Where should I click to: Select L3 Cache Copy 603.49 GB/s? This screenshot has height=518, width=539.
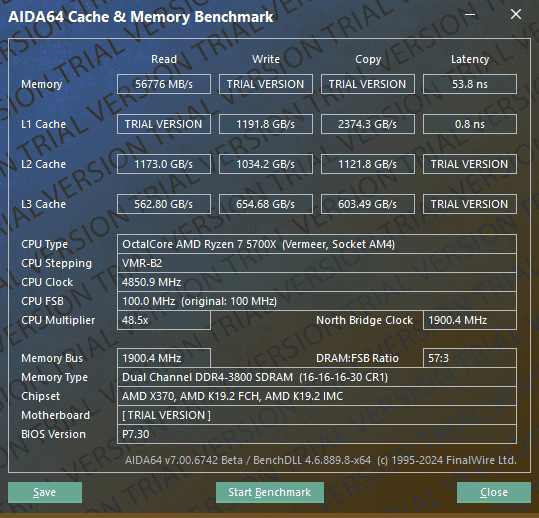pyautogui.click(x=368, y=204)
